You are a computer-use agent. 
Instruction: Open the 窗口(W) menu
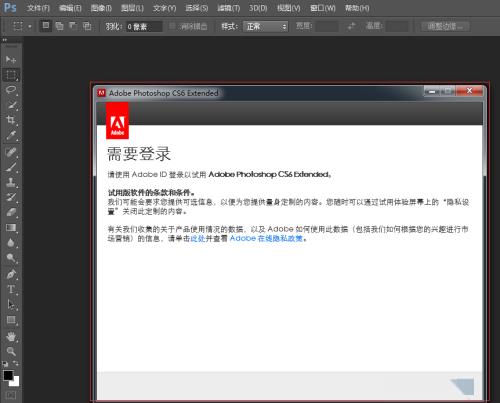point(323,8)
